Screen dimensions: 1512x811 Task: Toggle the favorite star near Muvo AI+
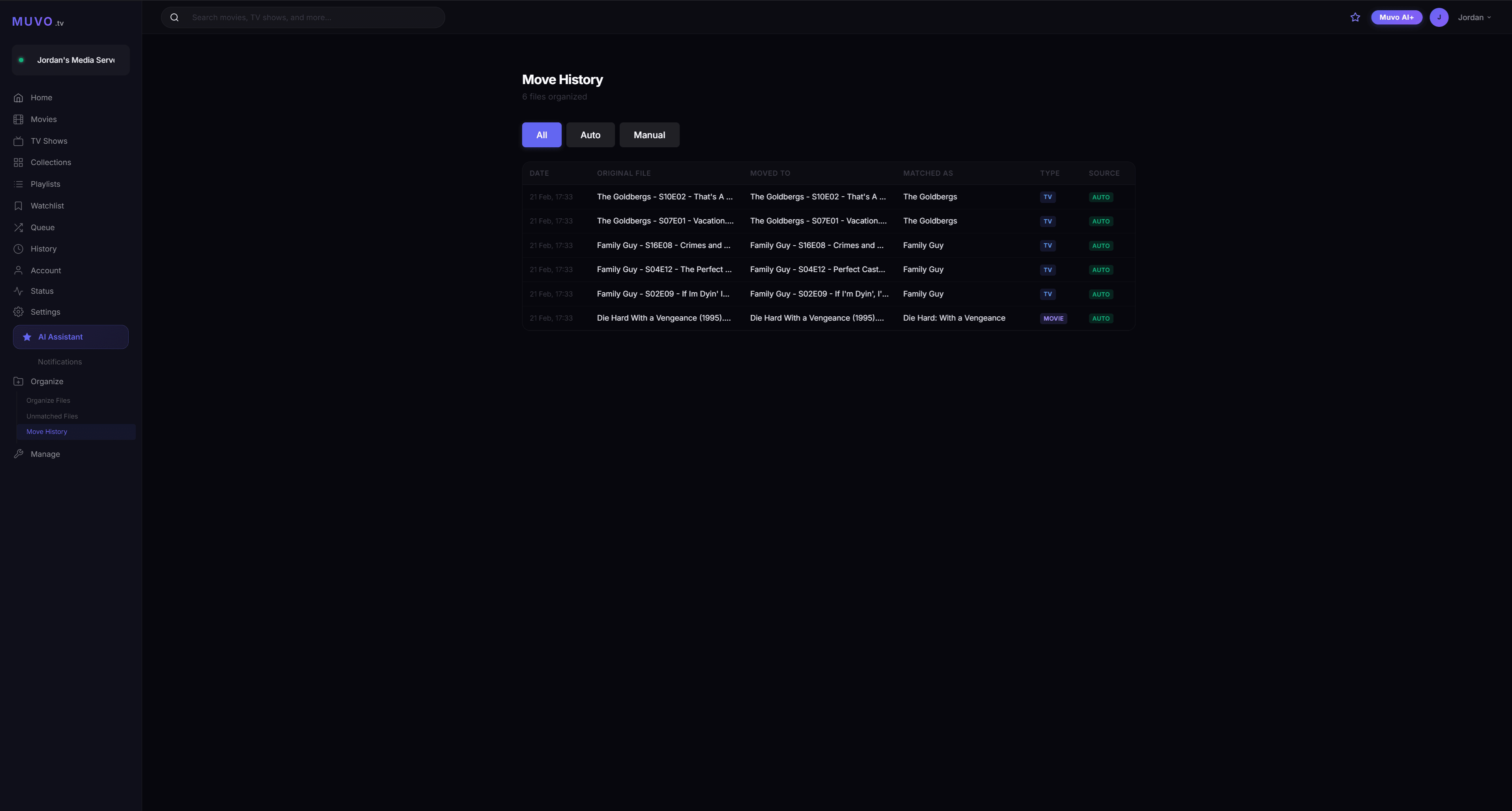[x=1355, y=17]
